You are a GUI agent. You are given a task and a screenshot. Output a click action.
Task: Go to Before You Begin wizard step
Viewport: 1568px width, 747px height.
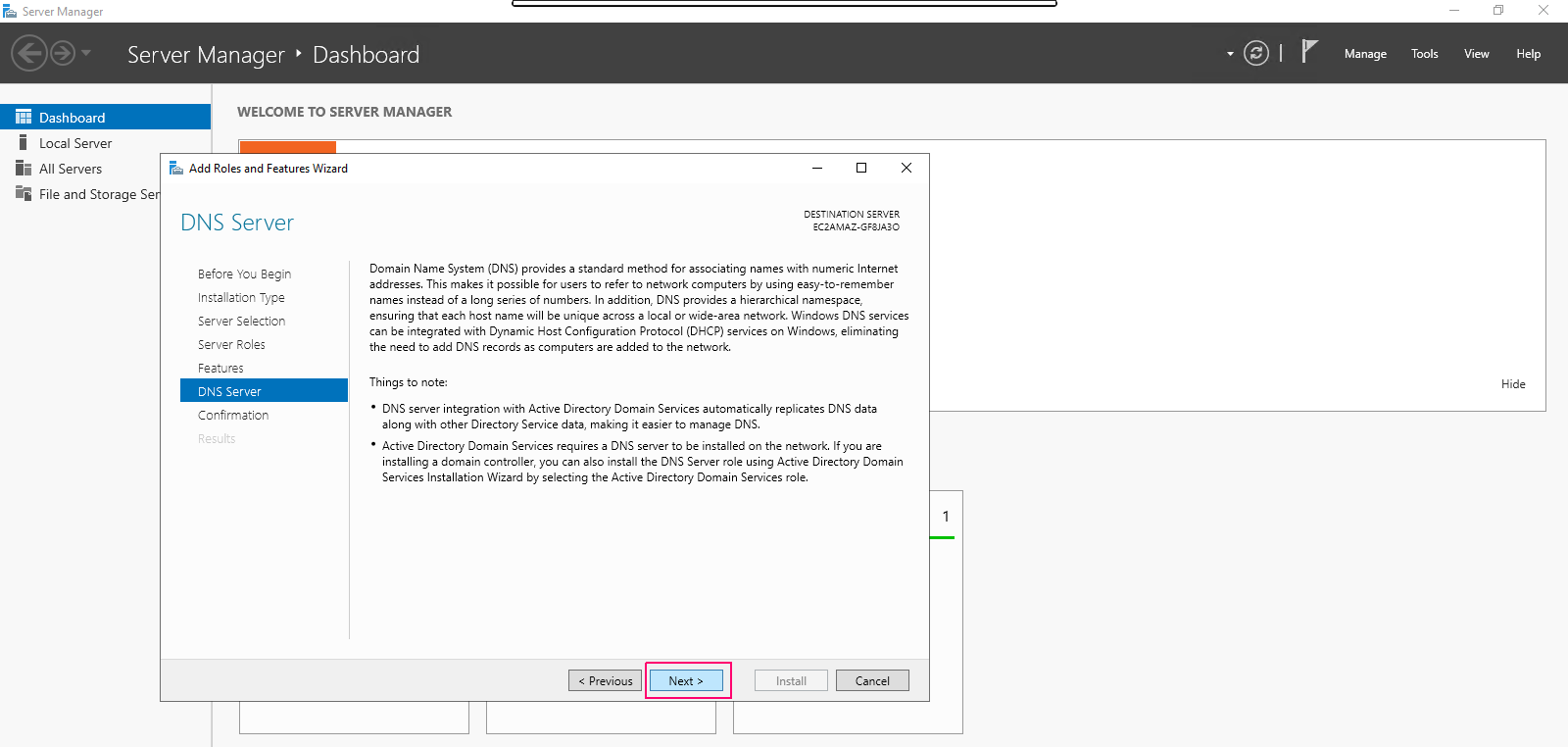[244, 274]
